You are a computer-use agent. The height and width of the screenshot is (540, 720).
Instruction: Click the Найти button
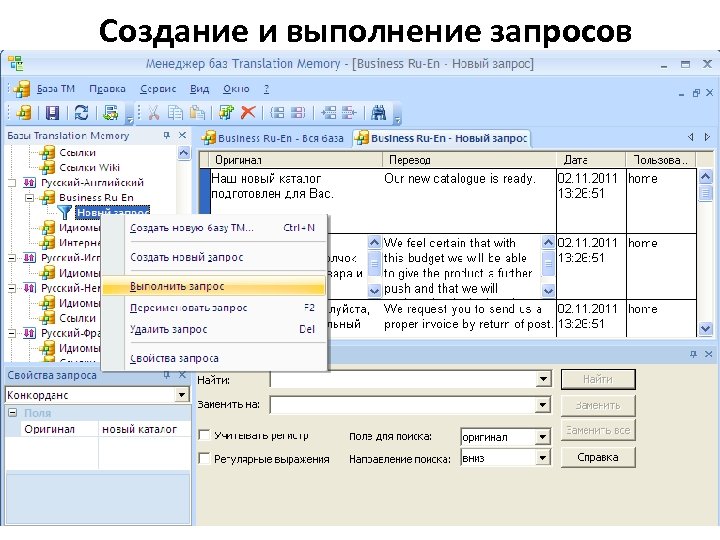click(598, 379)
